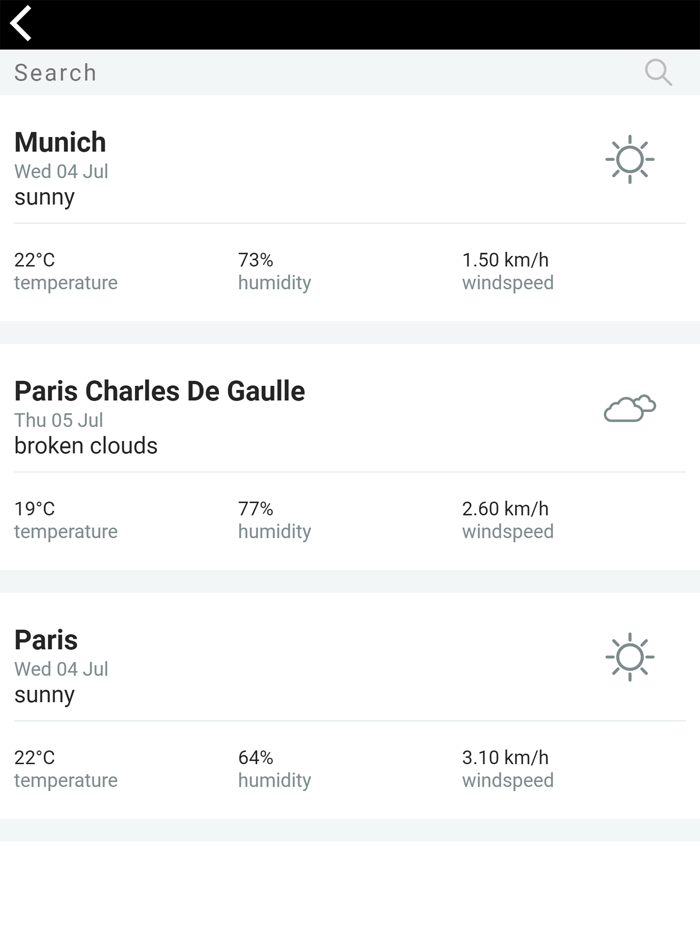Tap the back arrow icon
700x934 pixels.
(22, 23)
